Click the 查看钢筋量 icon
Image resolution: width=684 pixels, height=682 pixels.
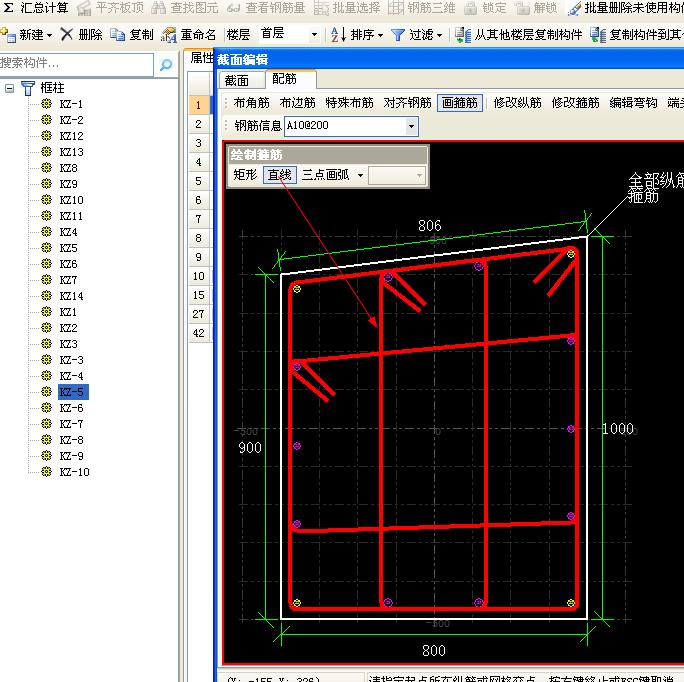tap(233, 8)
